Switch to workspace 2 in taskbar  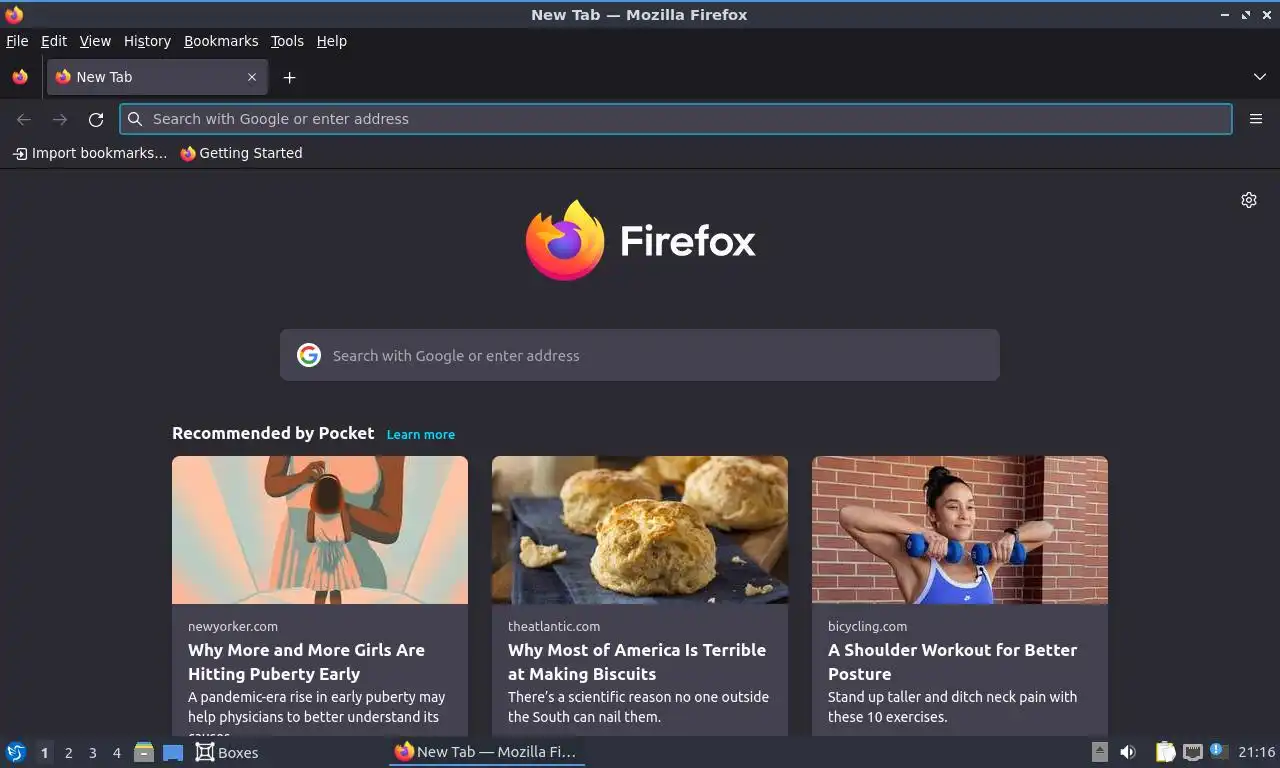tap(68, 753)
